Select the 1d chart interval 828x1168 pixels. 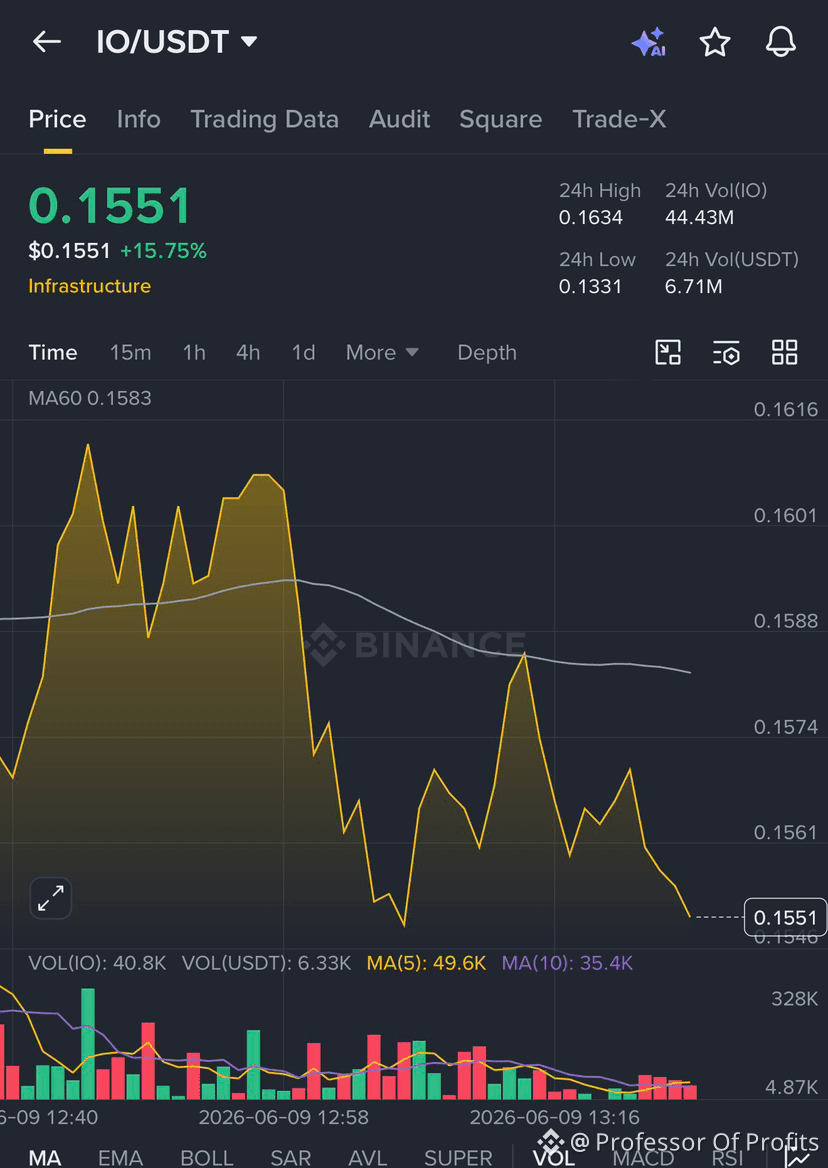click(303, 352)
